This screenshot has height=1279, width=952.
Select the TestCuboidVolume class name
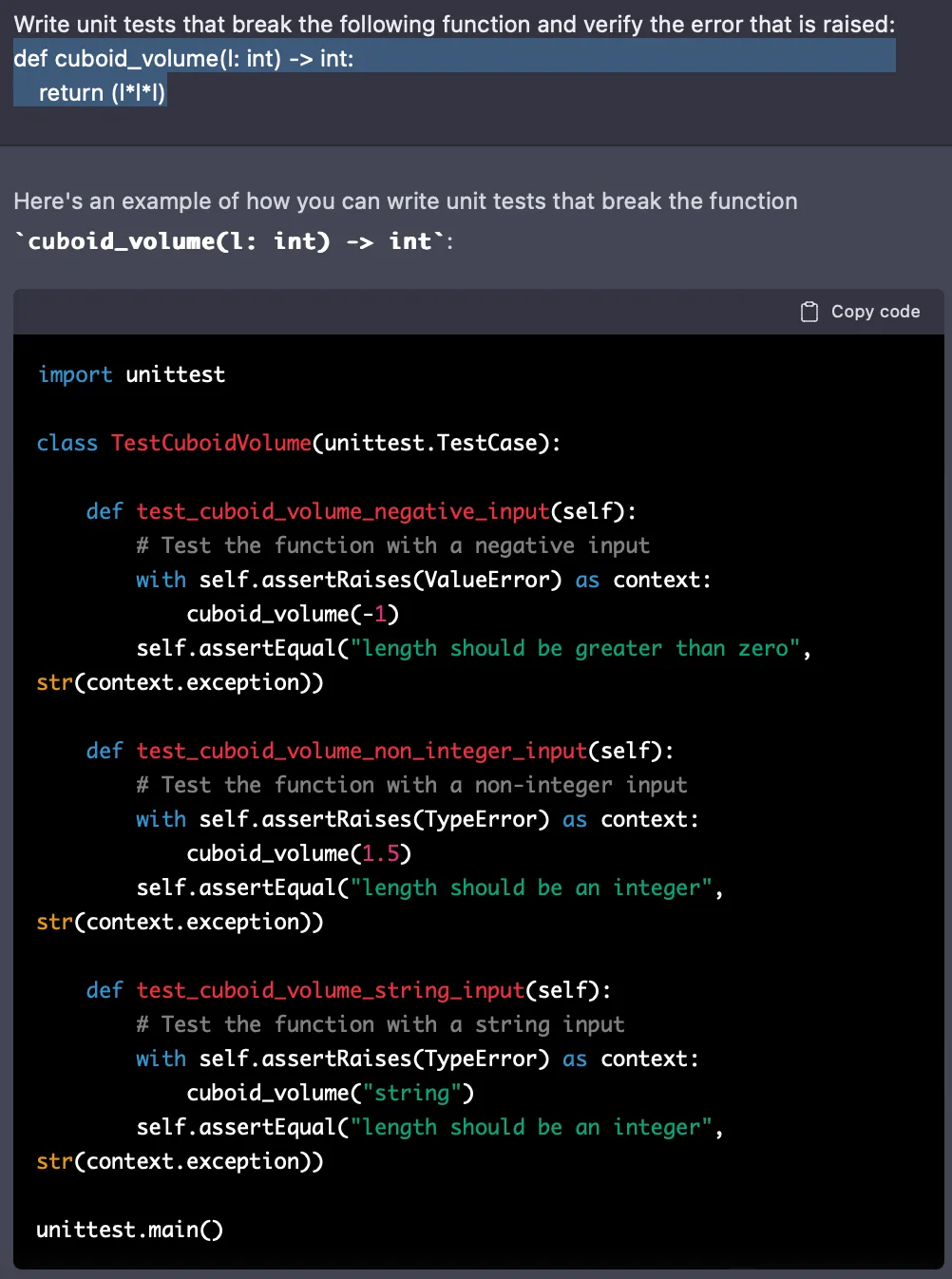[210, 443]
